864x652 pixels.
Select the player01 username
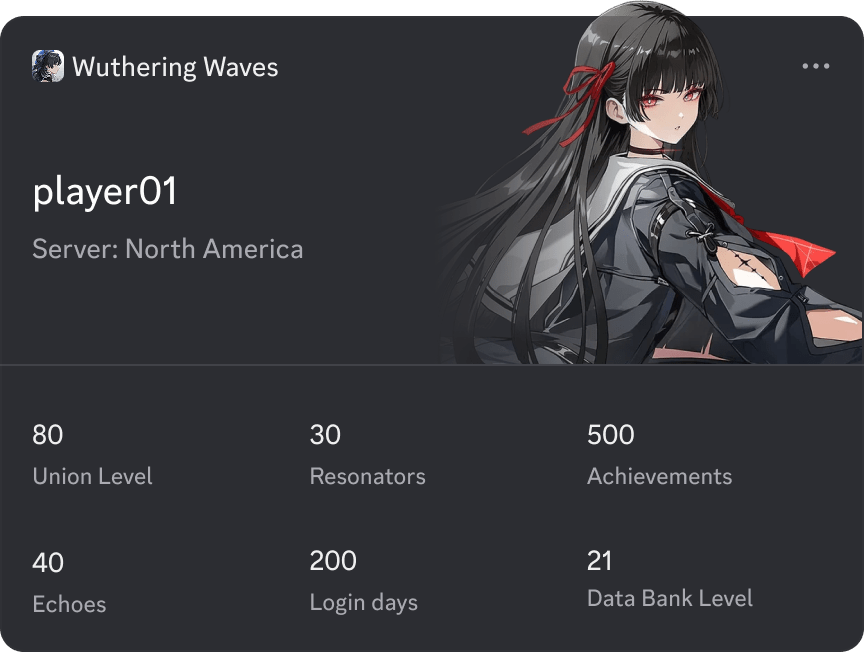(105, 192)
